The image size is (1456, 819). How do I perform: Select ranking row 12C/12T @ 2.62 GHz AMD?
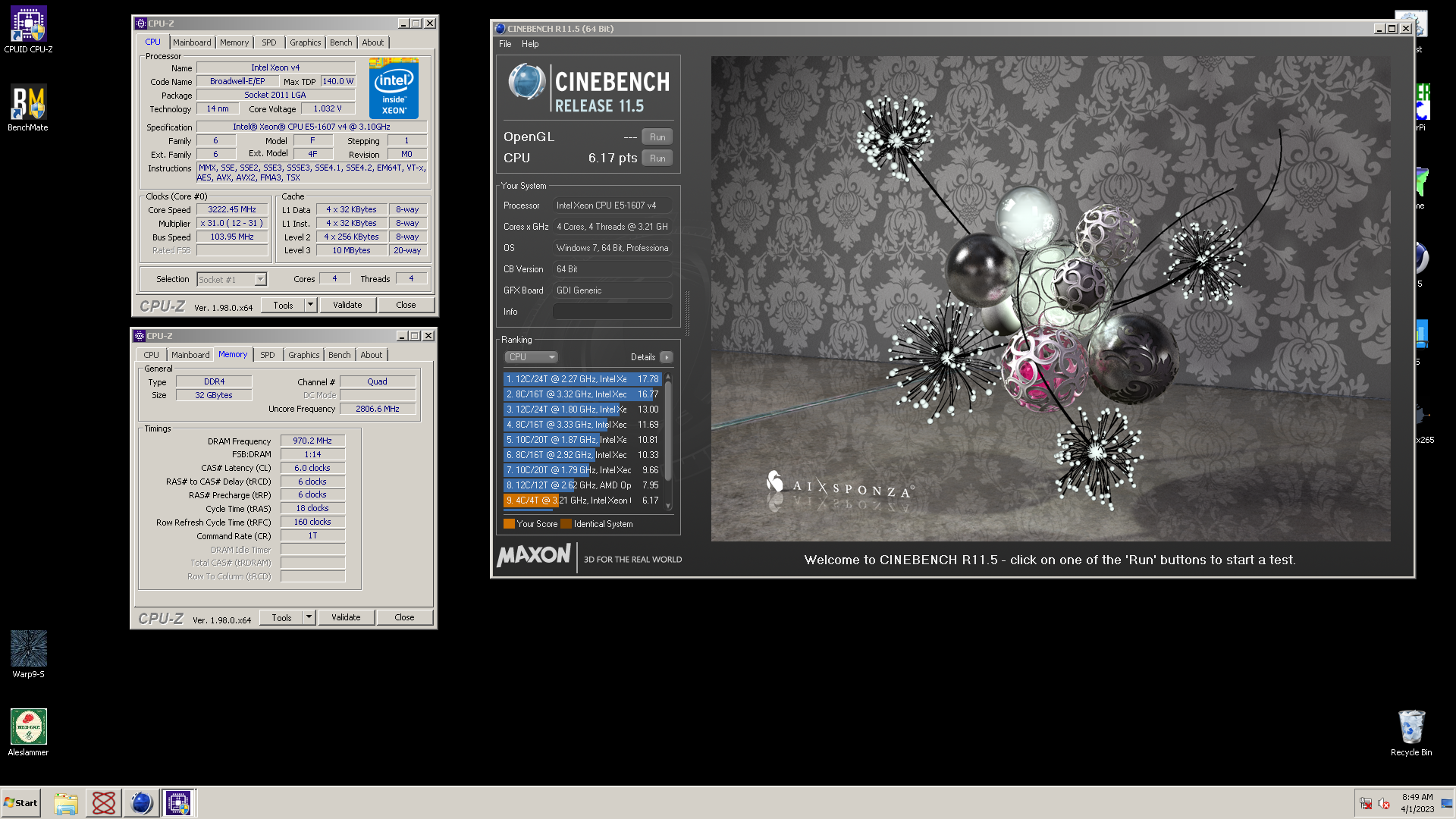coord(582,485)
